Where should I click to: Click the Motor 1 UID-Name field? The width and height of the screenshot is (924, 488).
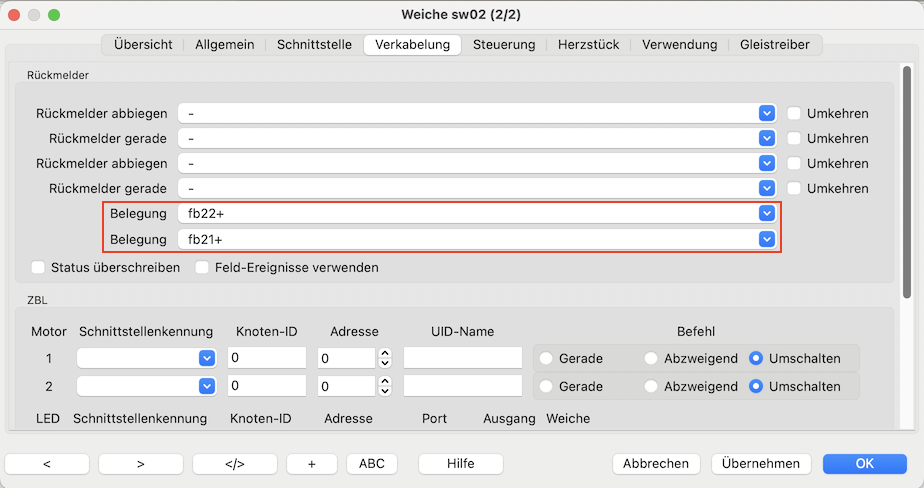(462, 358)
